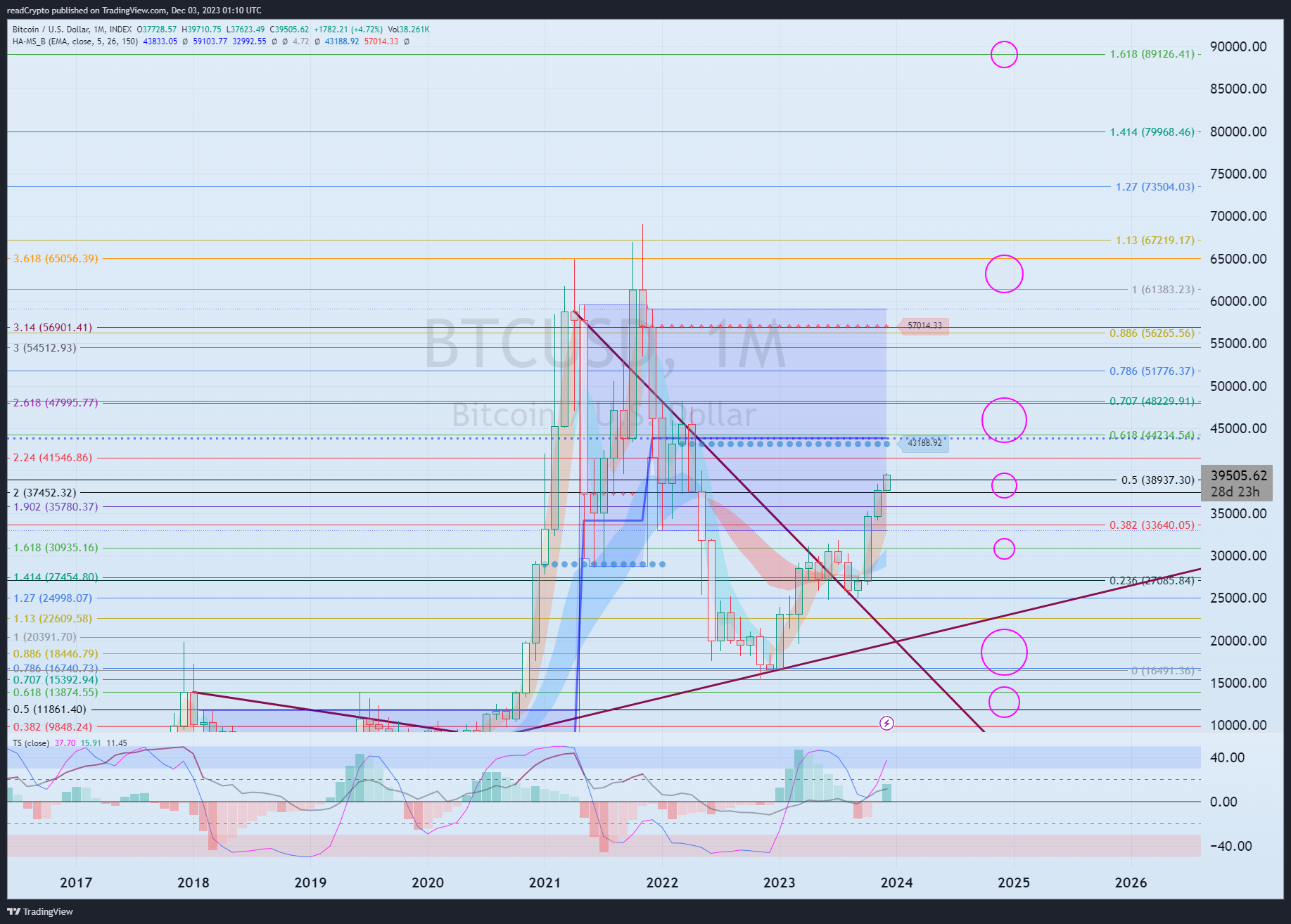Select Fibonacci label 0 (16491.36)

1162,670
